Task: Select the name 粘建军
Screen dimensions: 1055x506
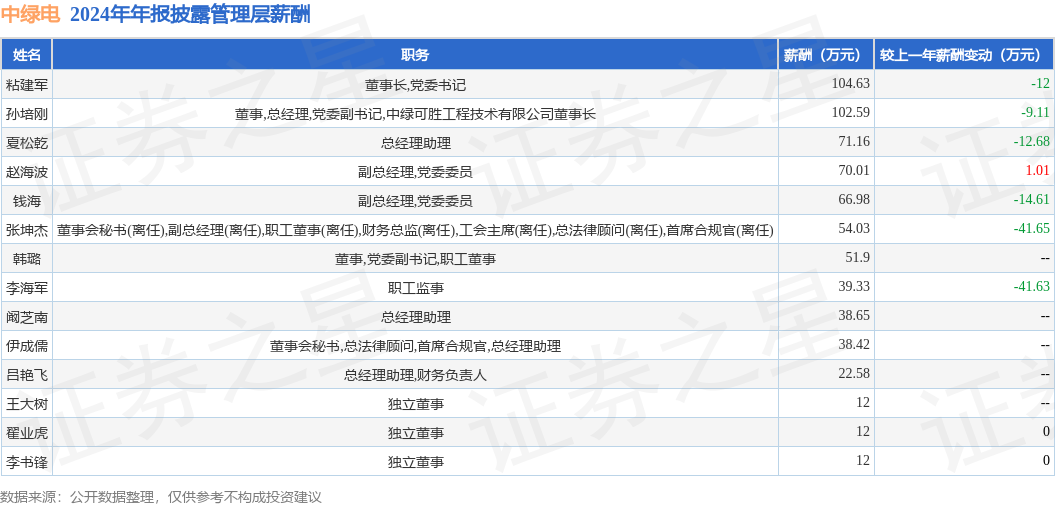Action: pyautogui.click(x=26, y=85)
